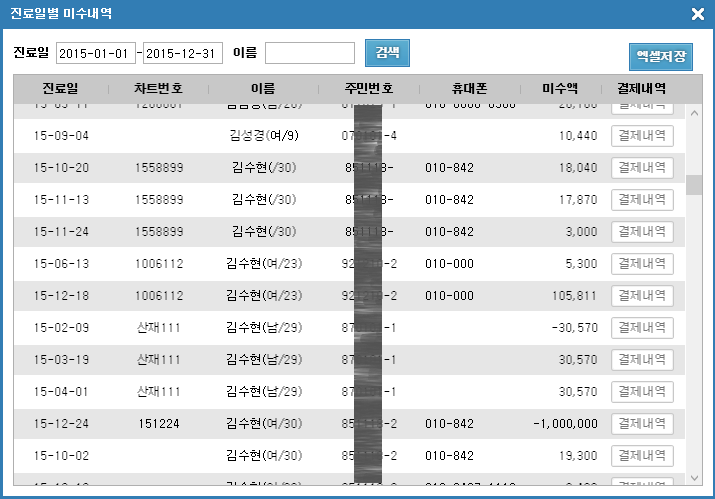Sort by the 진료일 column header
Viewport: 715px width, 499px height.
61,88
